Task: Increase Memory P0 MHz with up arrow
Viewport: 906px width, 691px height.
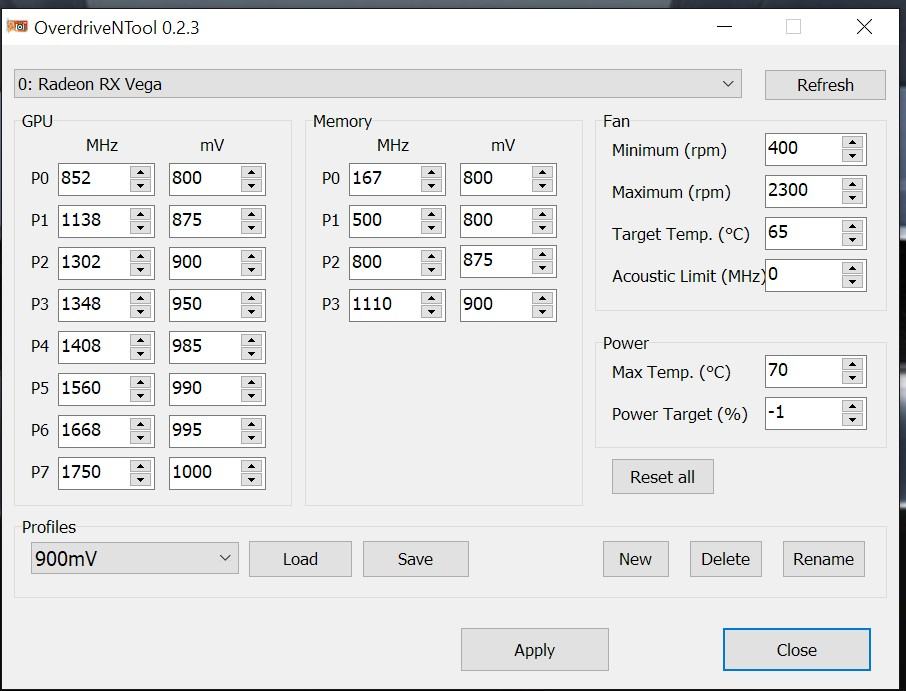Action: click(432, 172)
